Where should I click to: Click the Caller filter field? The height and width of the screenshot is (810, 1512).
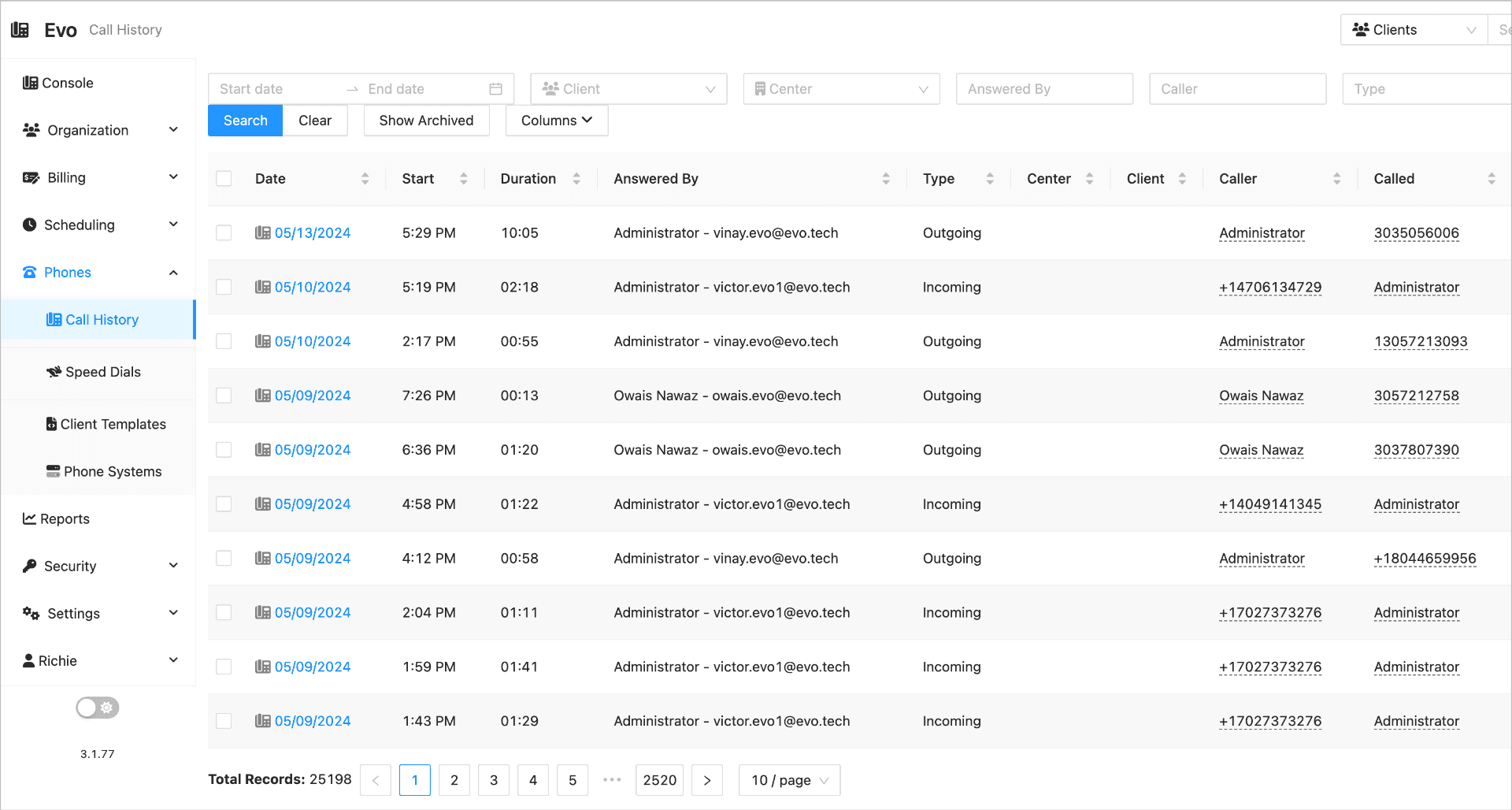pos(1238,89)
